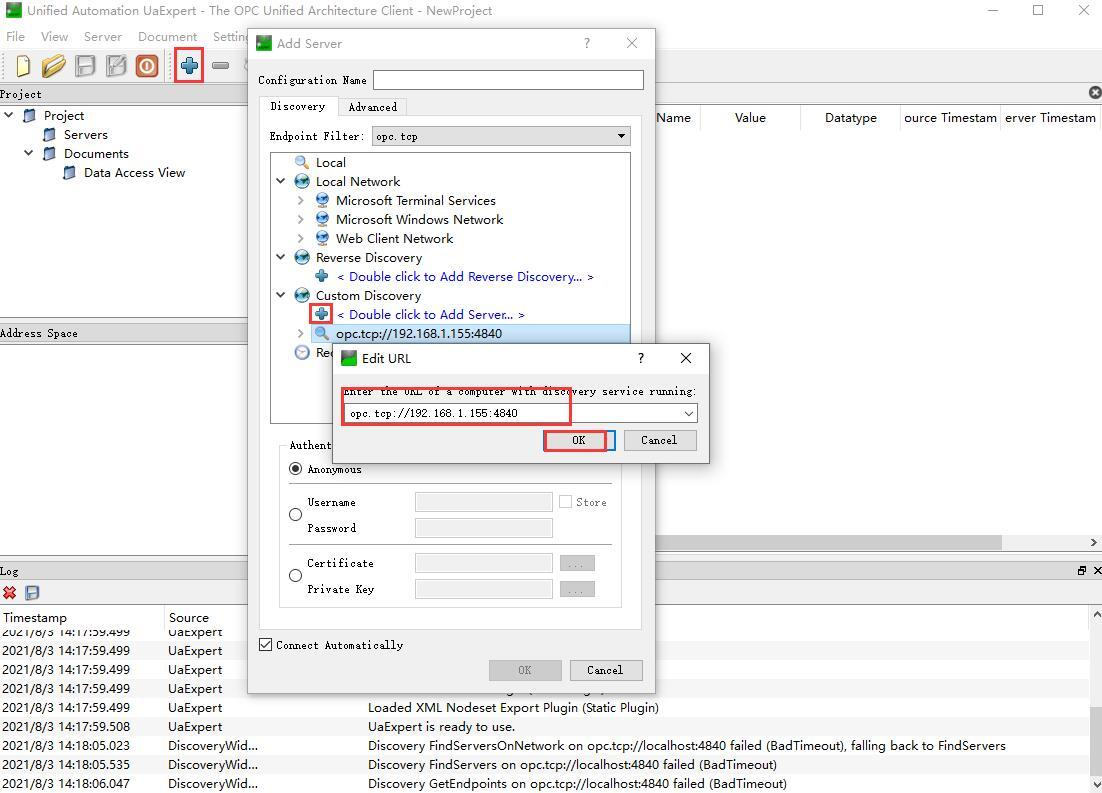The image size is (1102, 793).
Task: Click the Open Project folder icon
Action: [x=53, y=66]
